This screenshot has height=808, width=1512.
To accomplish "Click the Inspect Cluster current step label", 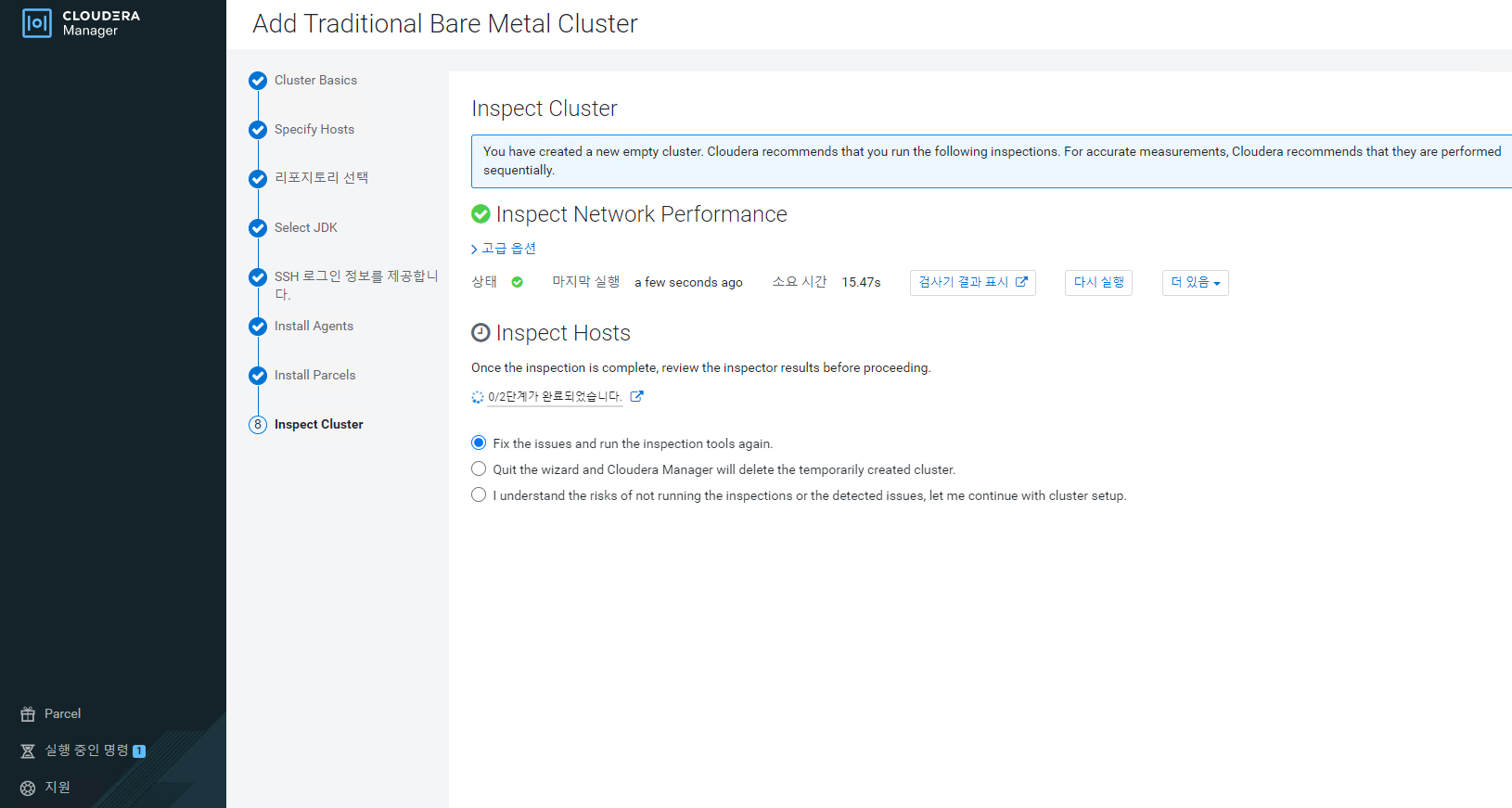I will pyautogui.click(x=318, y=425).
